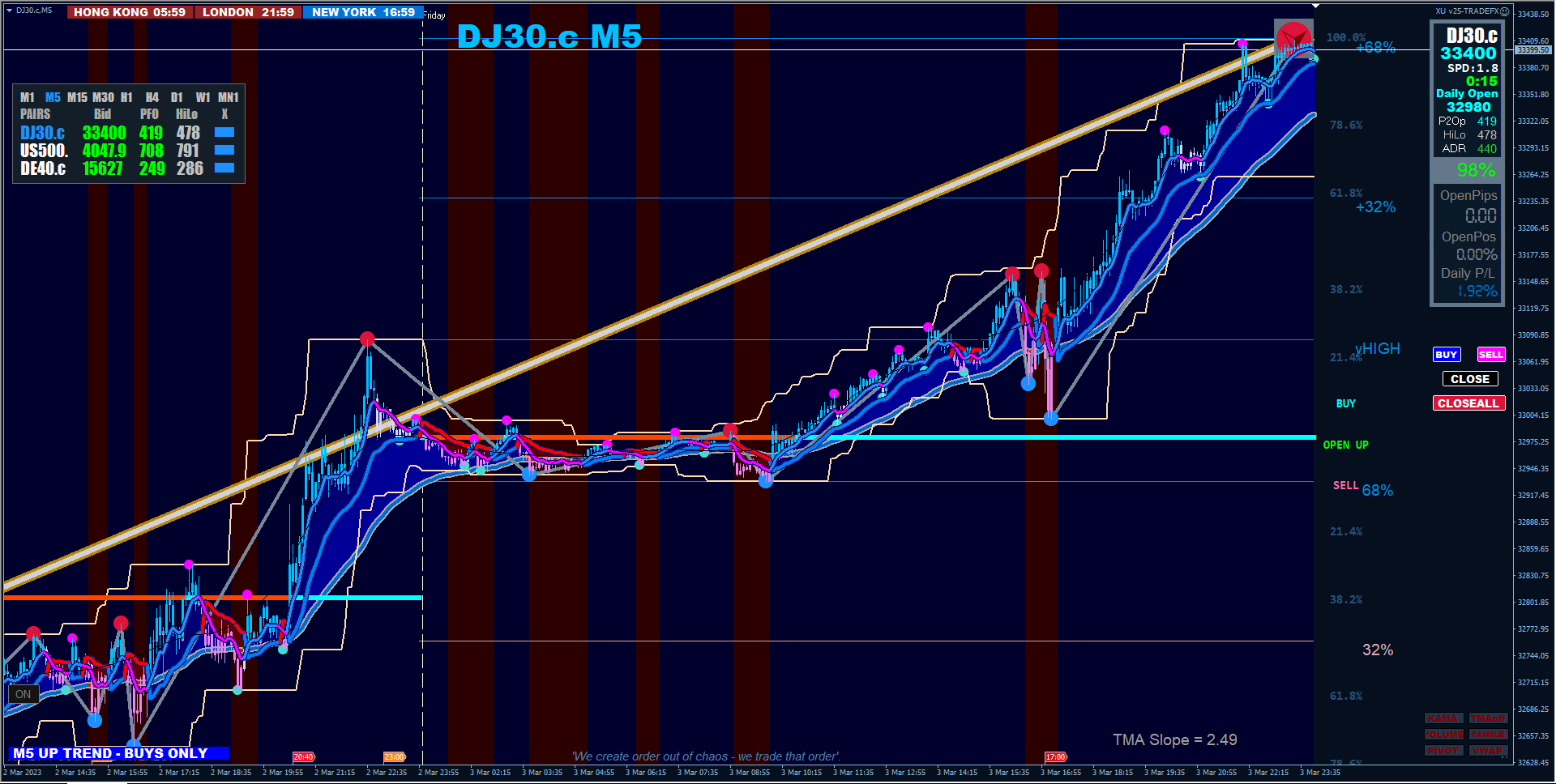Toggle the VWAP indicator button

(x=1488, y=751)
